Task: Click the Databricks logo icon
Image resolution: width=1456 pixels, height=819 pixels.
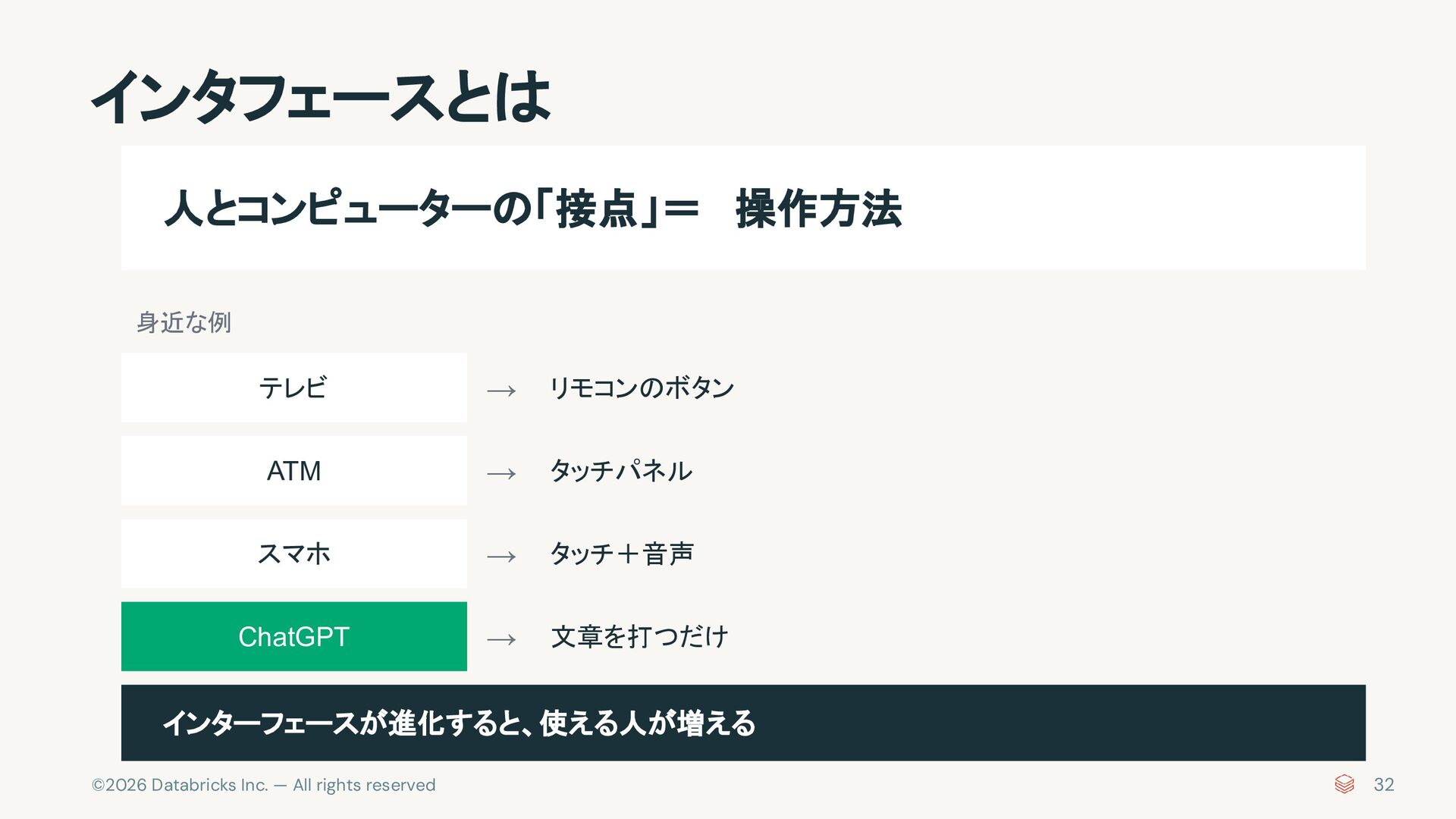Action: 1344,784
